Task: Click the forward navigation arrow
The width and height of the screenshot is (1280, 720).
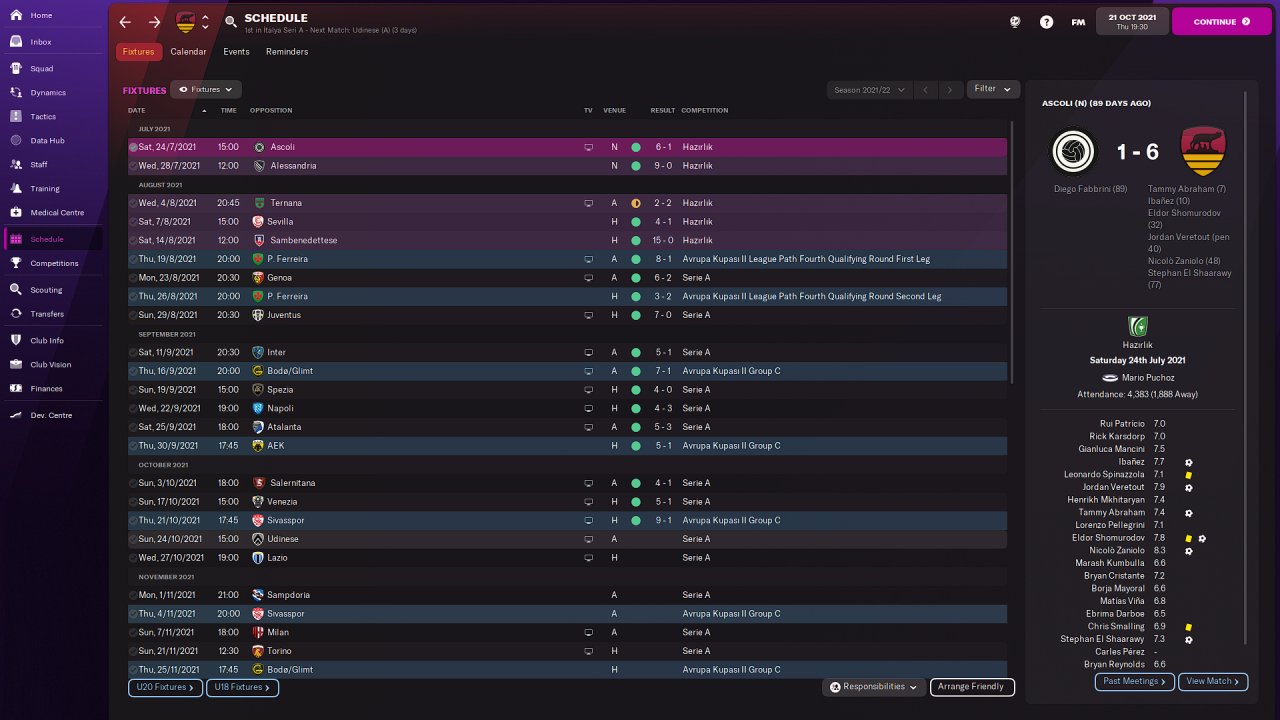Action: pyautogui.click(x=154, y=22)
